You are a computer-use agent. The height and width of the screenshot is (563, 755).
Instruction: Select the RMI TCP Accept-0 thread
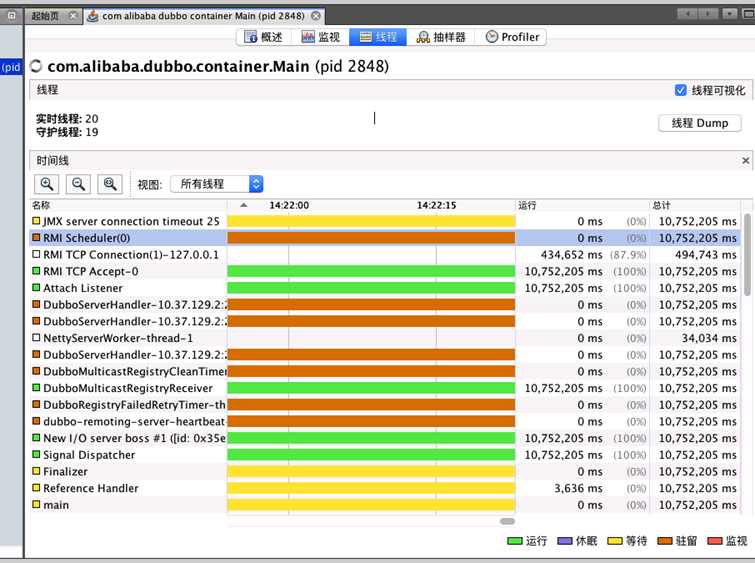[x=385, y=272]
